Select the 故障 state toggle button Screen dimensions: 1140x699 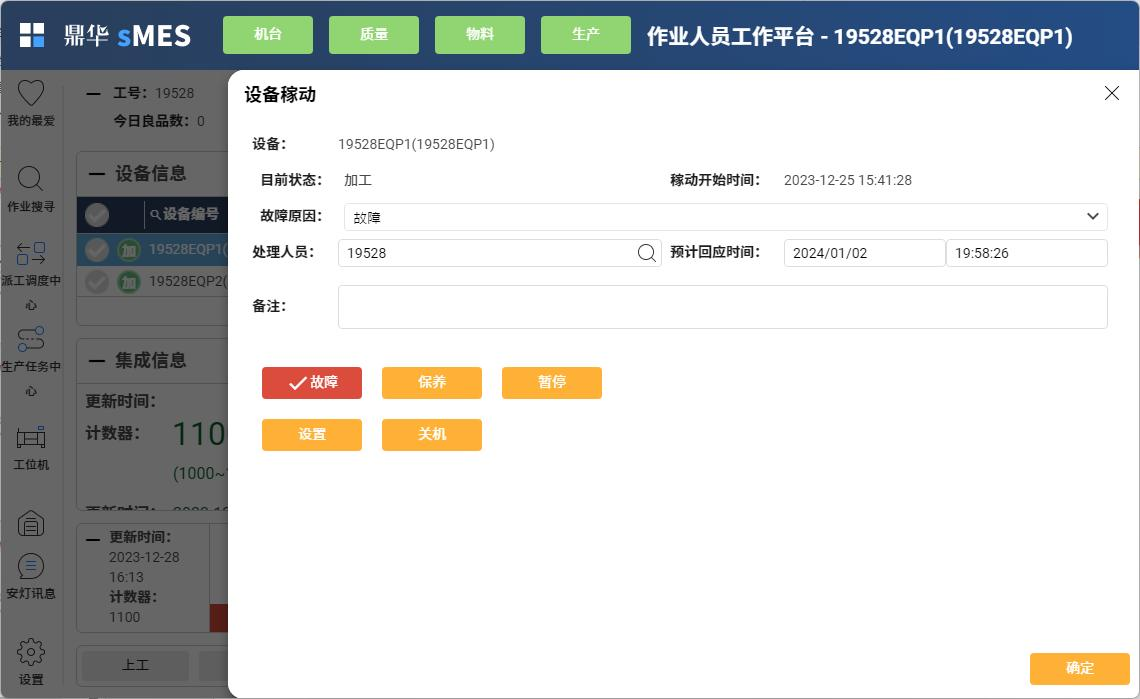(x=312, y=383)
